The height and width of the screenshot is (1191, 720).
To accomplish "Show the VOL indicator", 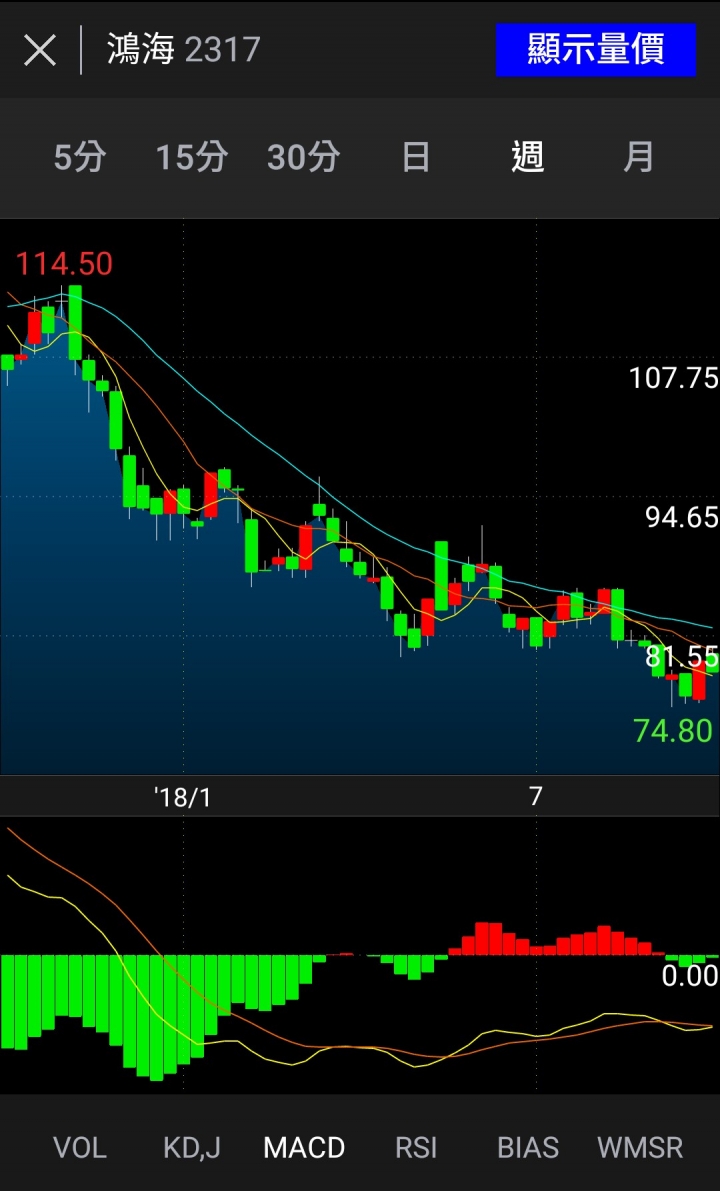I will 80,1147.
